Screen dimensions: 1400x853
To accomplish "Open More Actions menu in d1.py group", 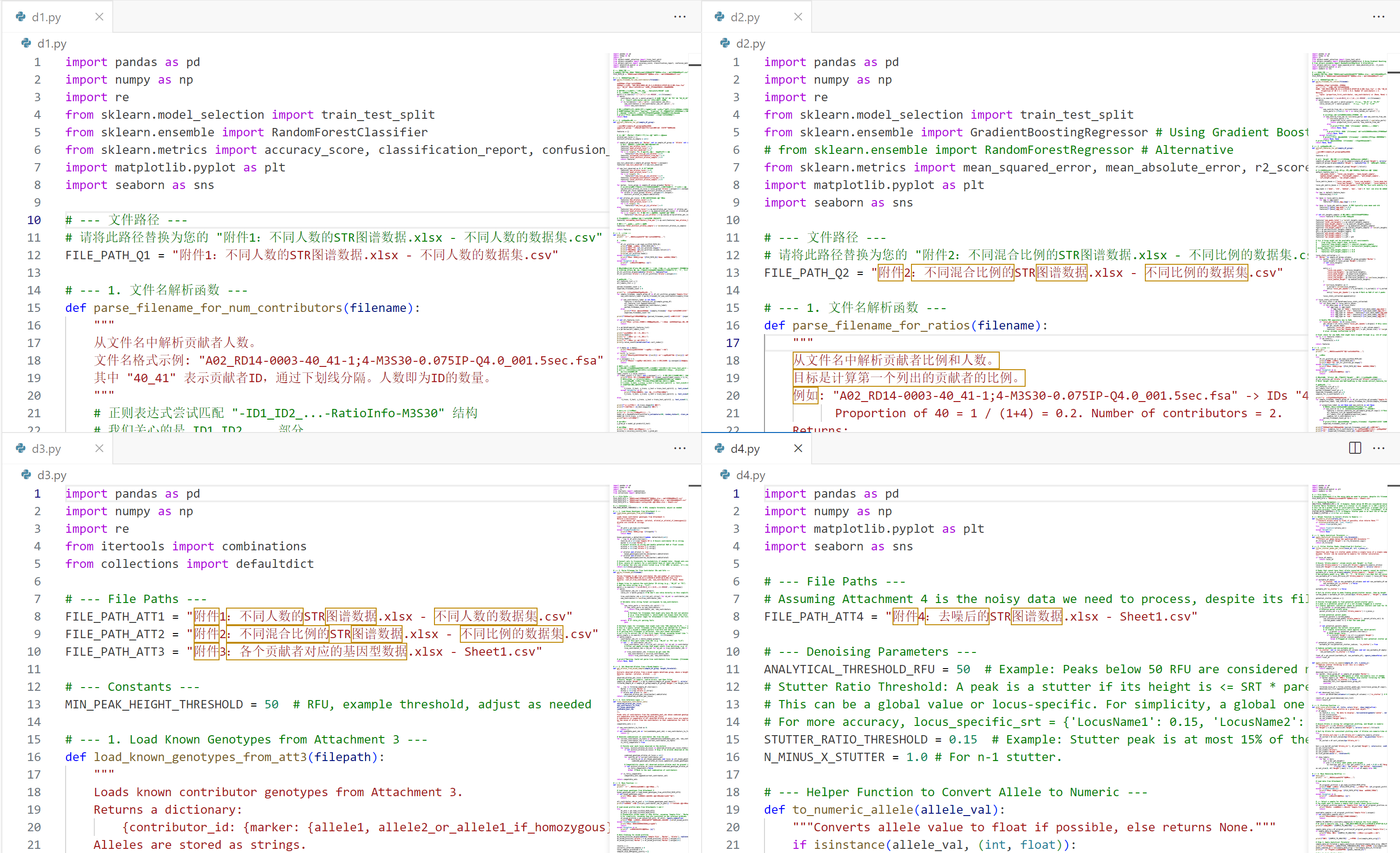I will coord(679,17).
